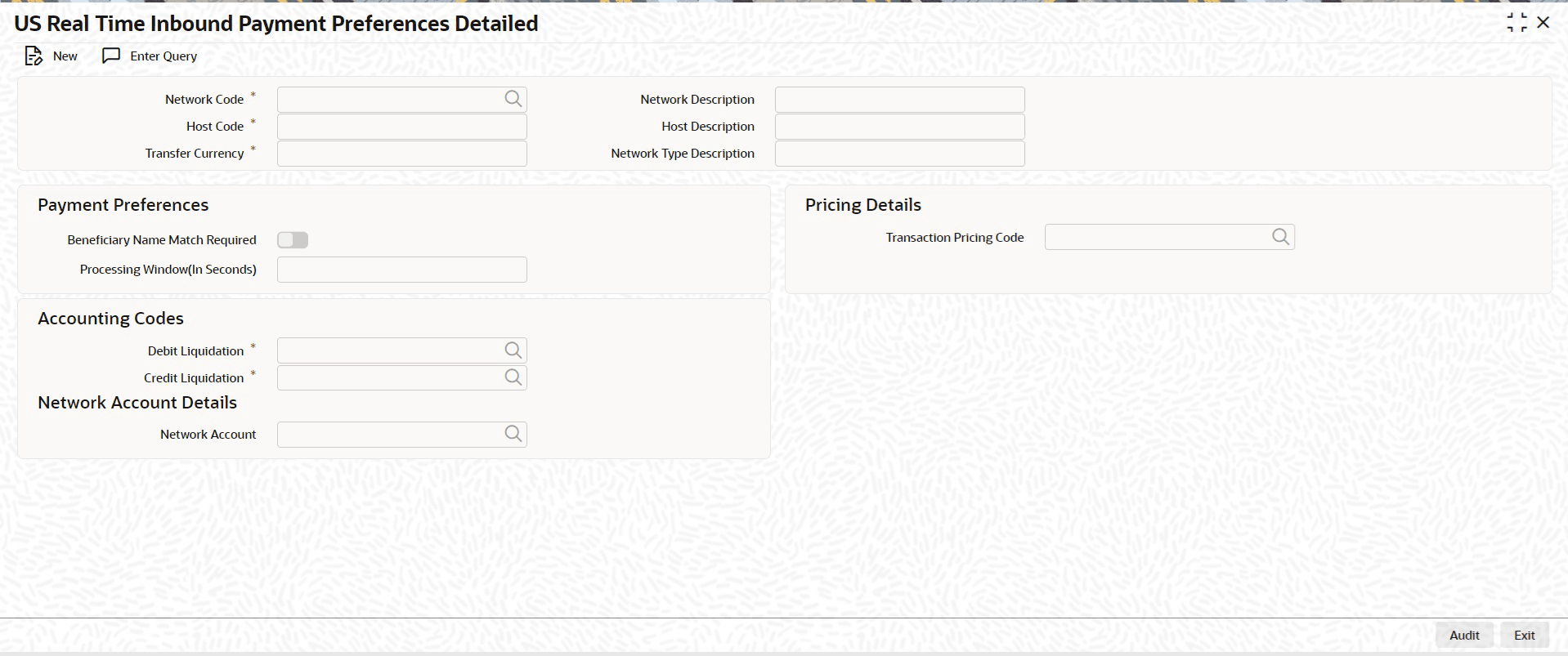Click the Network Type Description field
The width and height of the screenshot is (1568, 656).
[899, 154]
